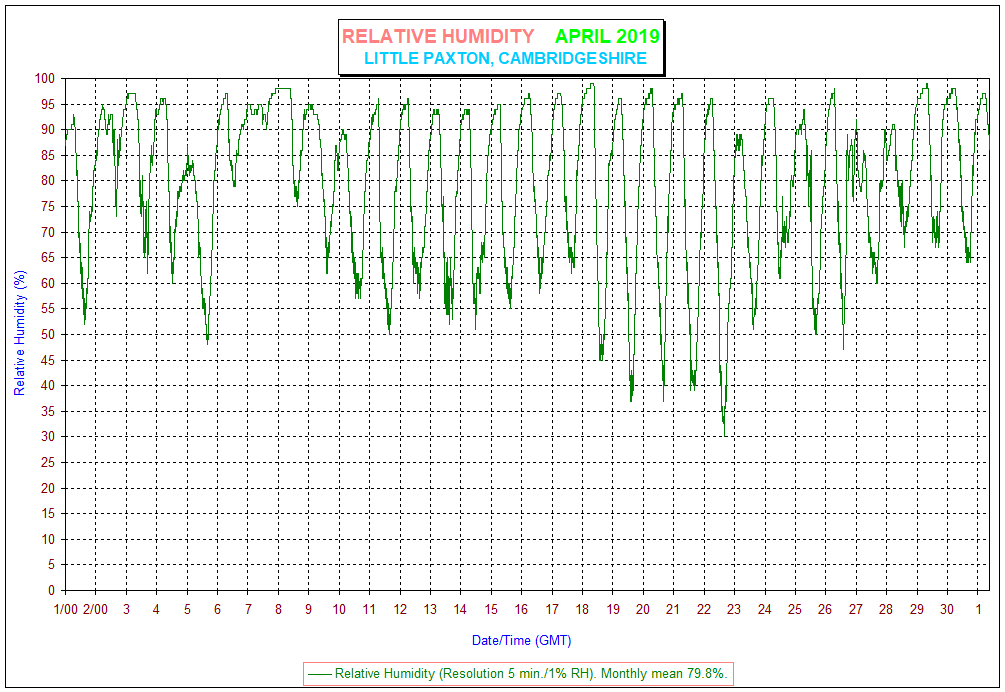Click the y-axis value 20
This screenshot has width=1005, height=692.
[x=49, y=488]
